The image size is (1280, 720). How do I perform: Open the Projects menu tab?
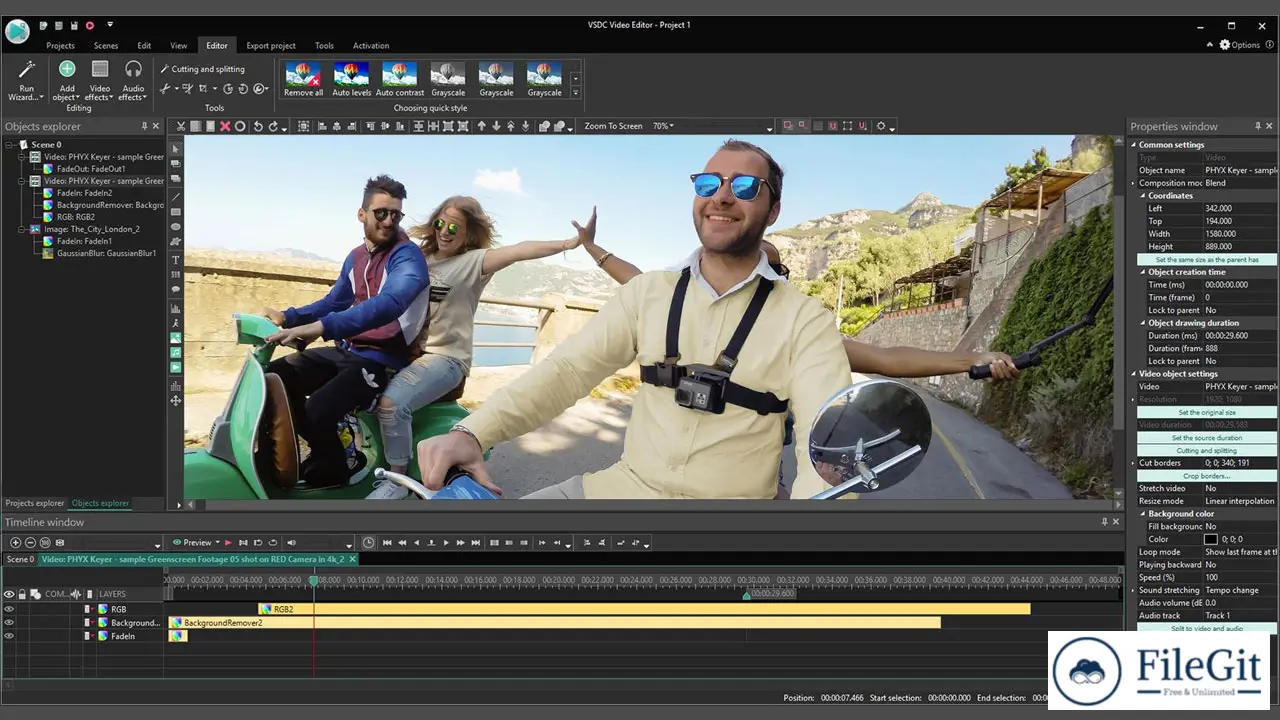(x=60, y=45)
